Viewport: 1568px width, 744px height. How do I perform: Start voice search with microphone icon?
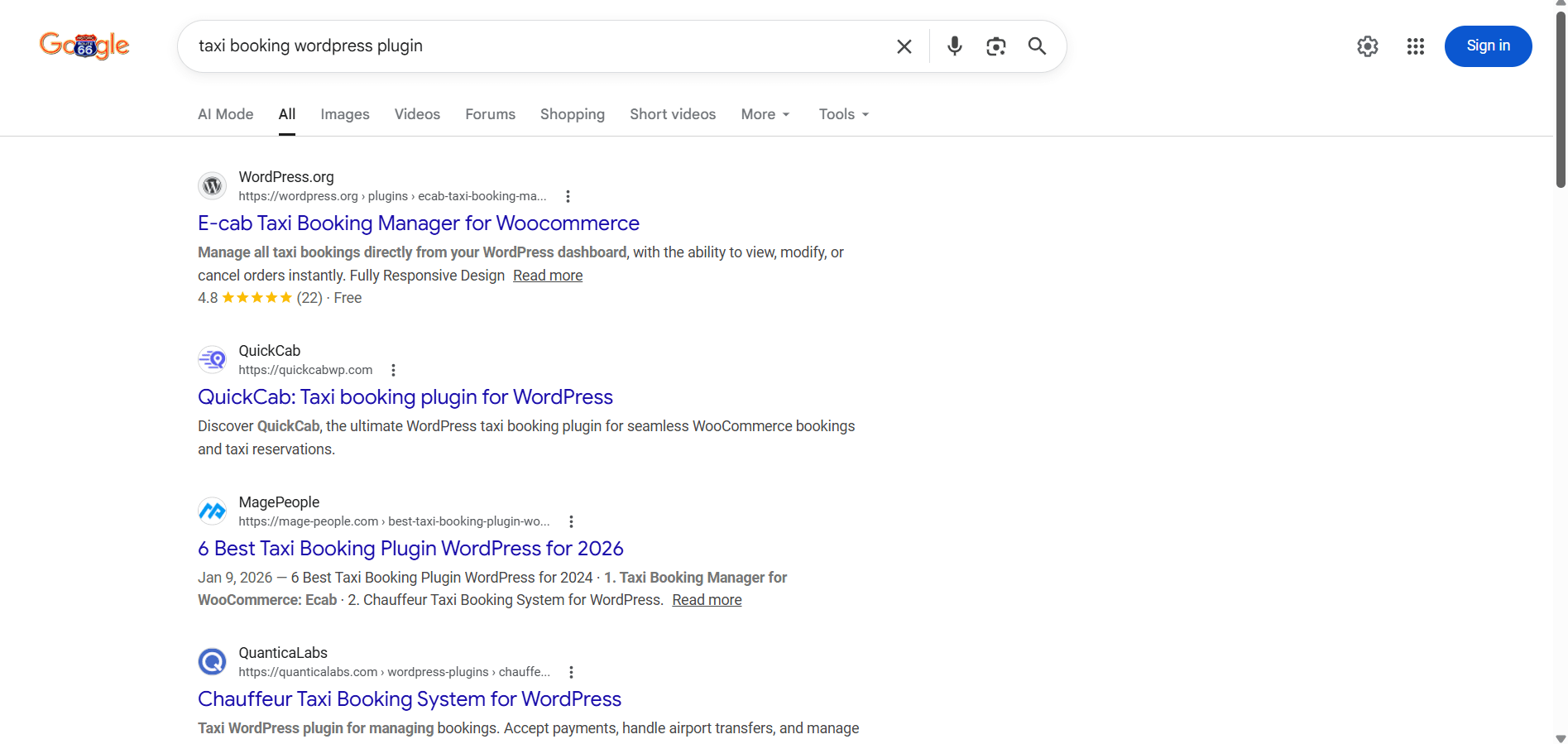(954, 46)
